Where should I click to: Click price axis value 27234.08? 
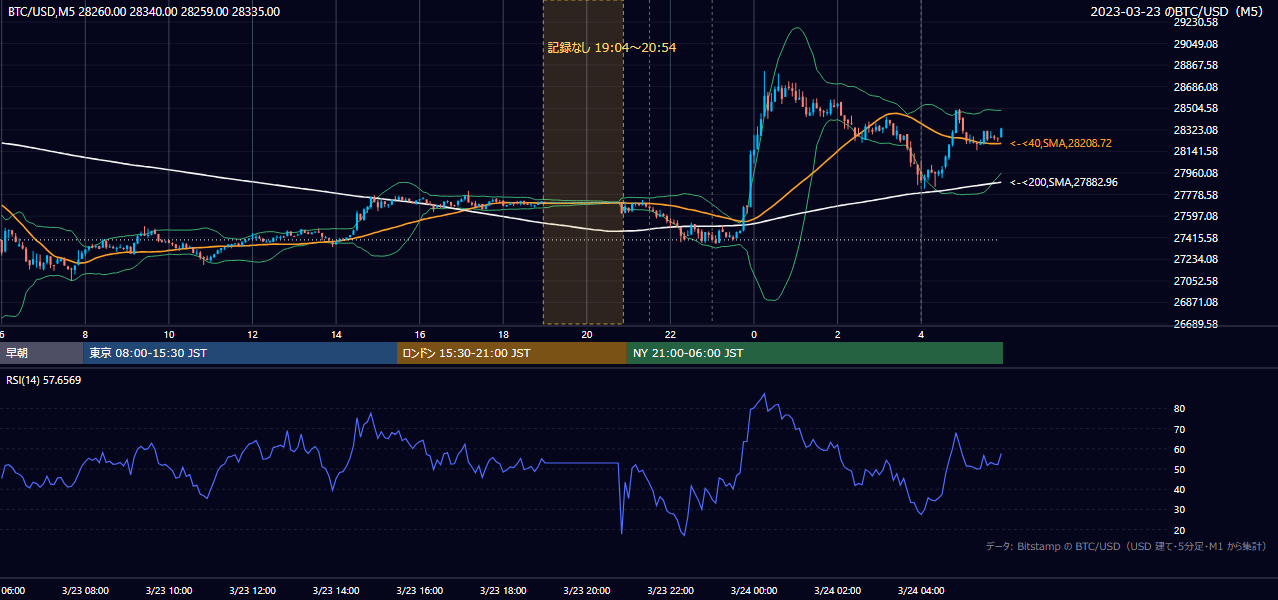pyautogui.click(x=1195, y=259)
